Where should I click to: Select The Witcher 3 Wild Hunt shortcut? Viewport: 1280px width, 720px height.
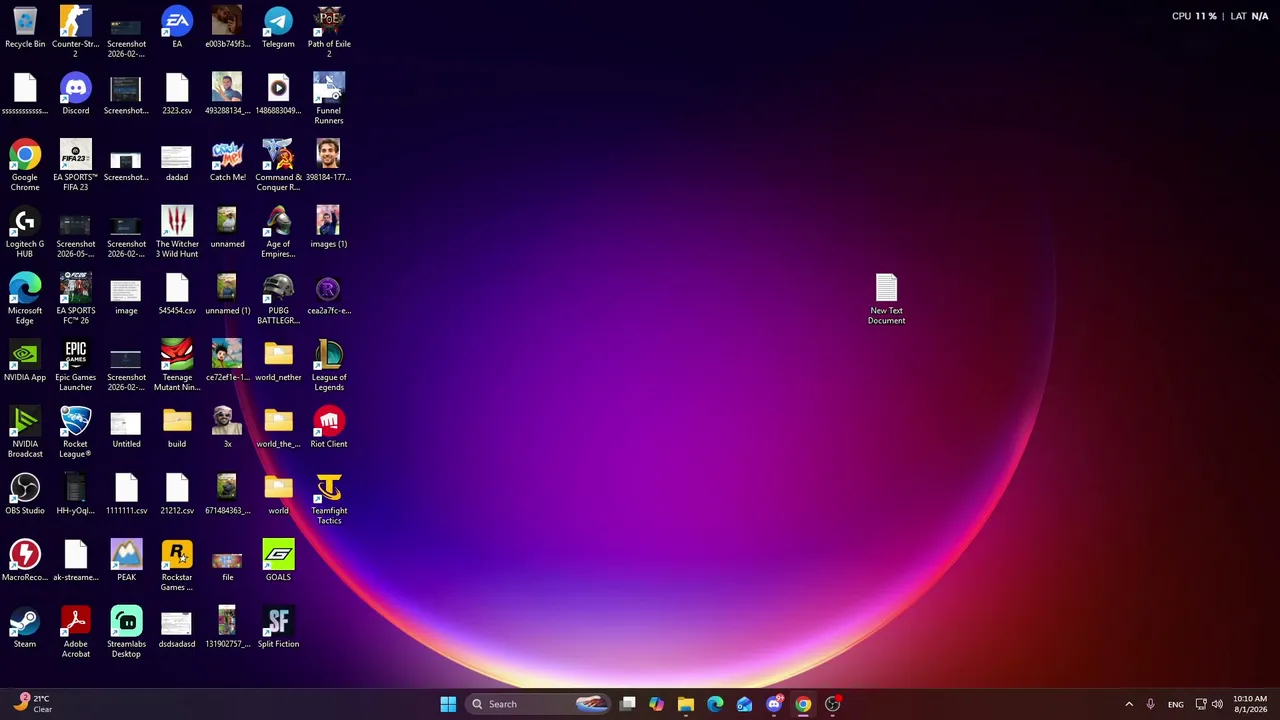pyautogui.click(x=177, y=233)
